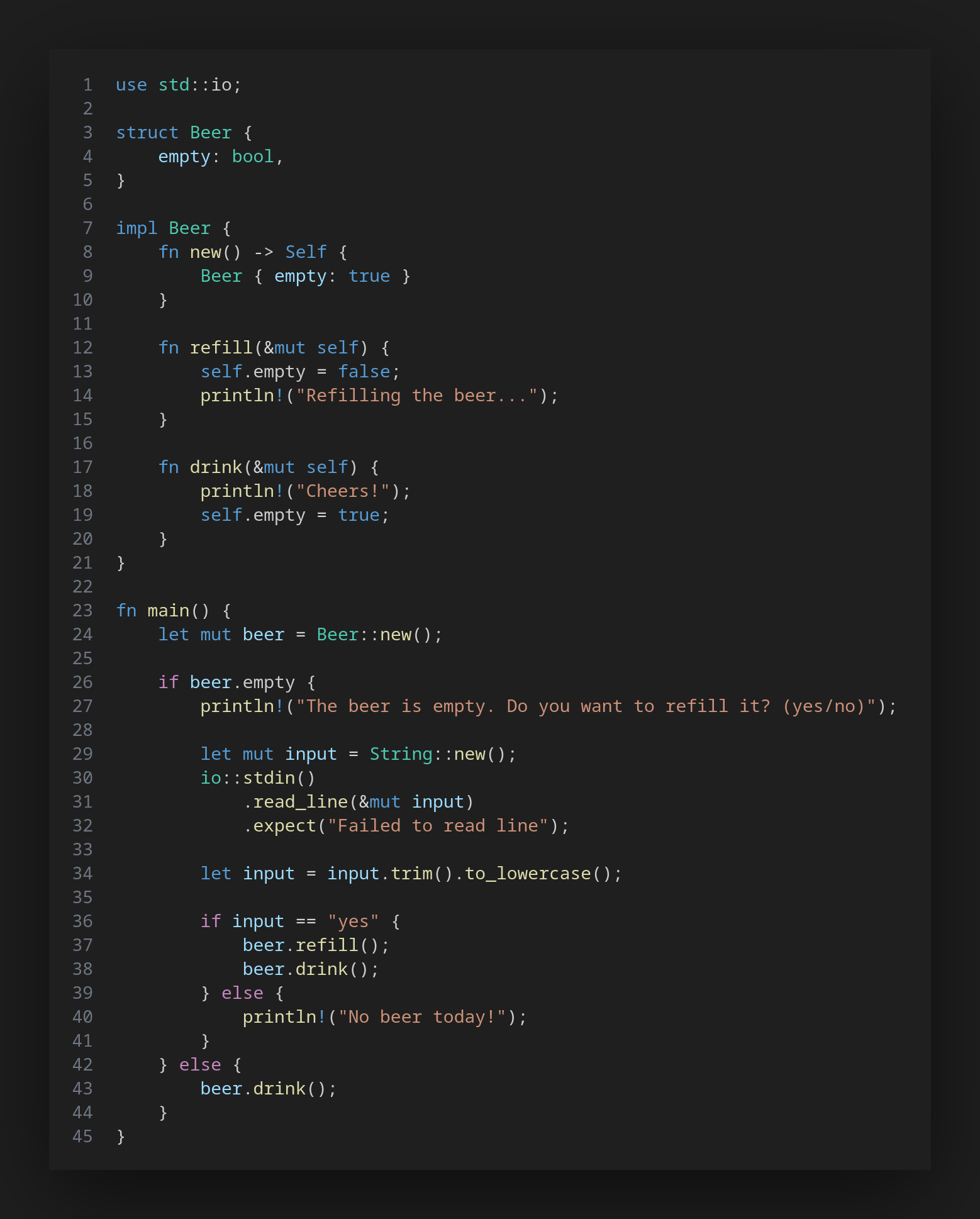
Task: Click line number 45 in the gutter
Action: tap(82, 1137)
